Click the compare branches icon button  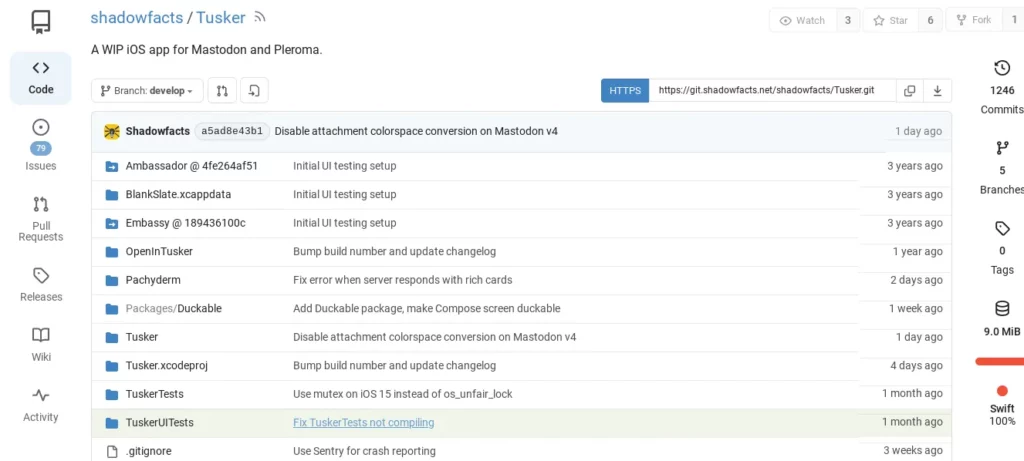pos(222,91)
